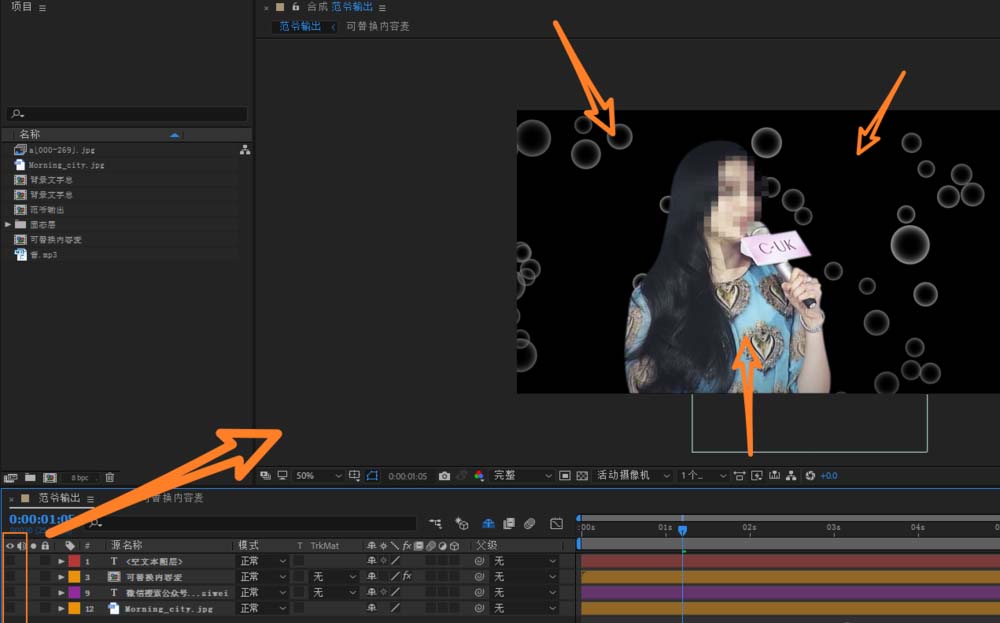Image resolution: width=1000 pixels, height=623 pixels.
Task: Click the always preview this view icon
Action: (x=265, y=476)
